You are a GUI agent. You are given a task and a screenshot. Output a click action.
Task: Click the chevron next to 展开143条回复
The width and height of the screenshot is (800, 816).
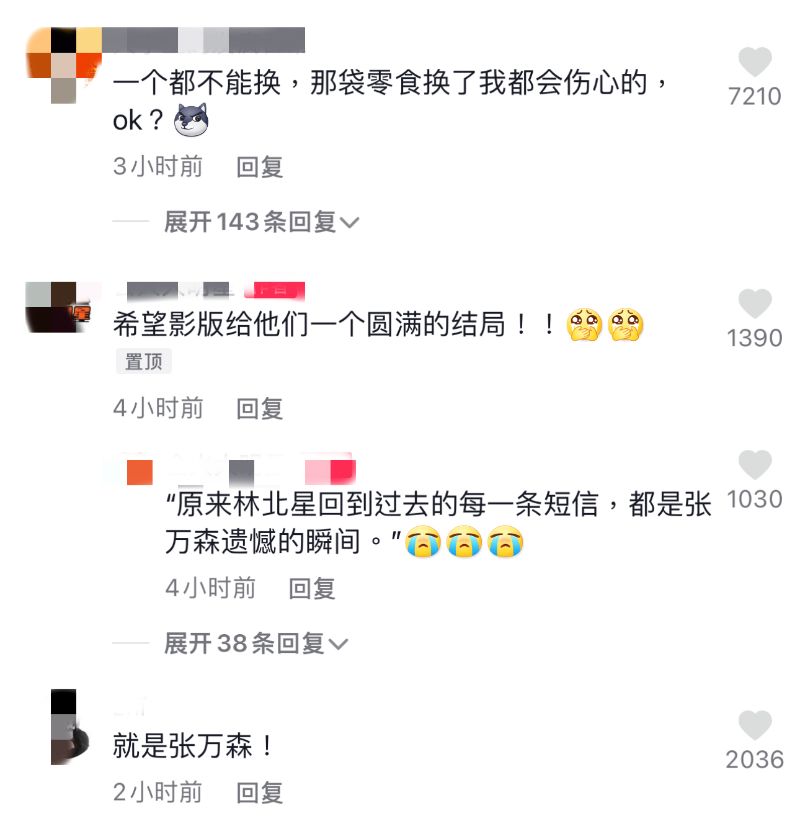(x=349, y=223)
